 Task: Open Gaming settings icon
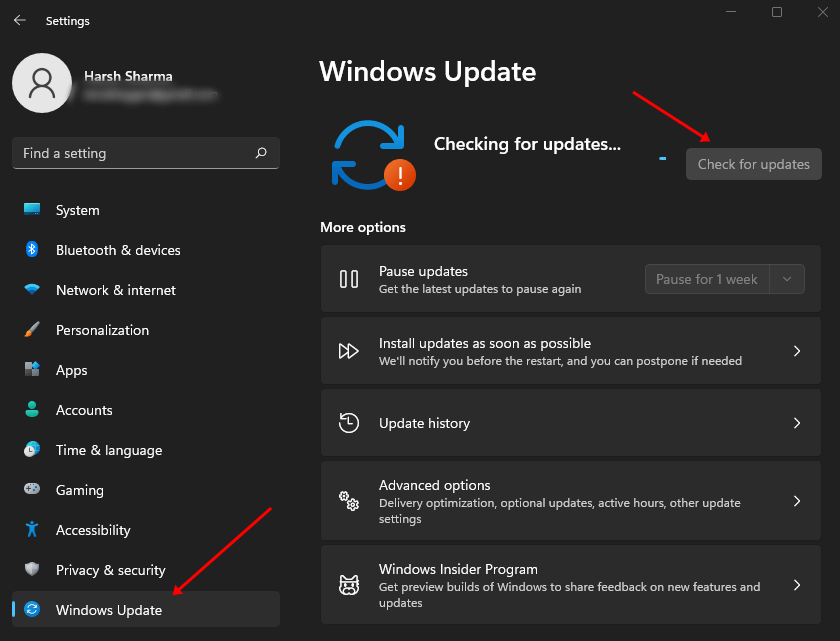pos(32,490)
